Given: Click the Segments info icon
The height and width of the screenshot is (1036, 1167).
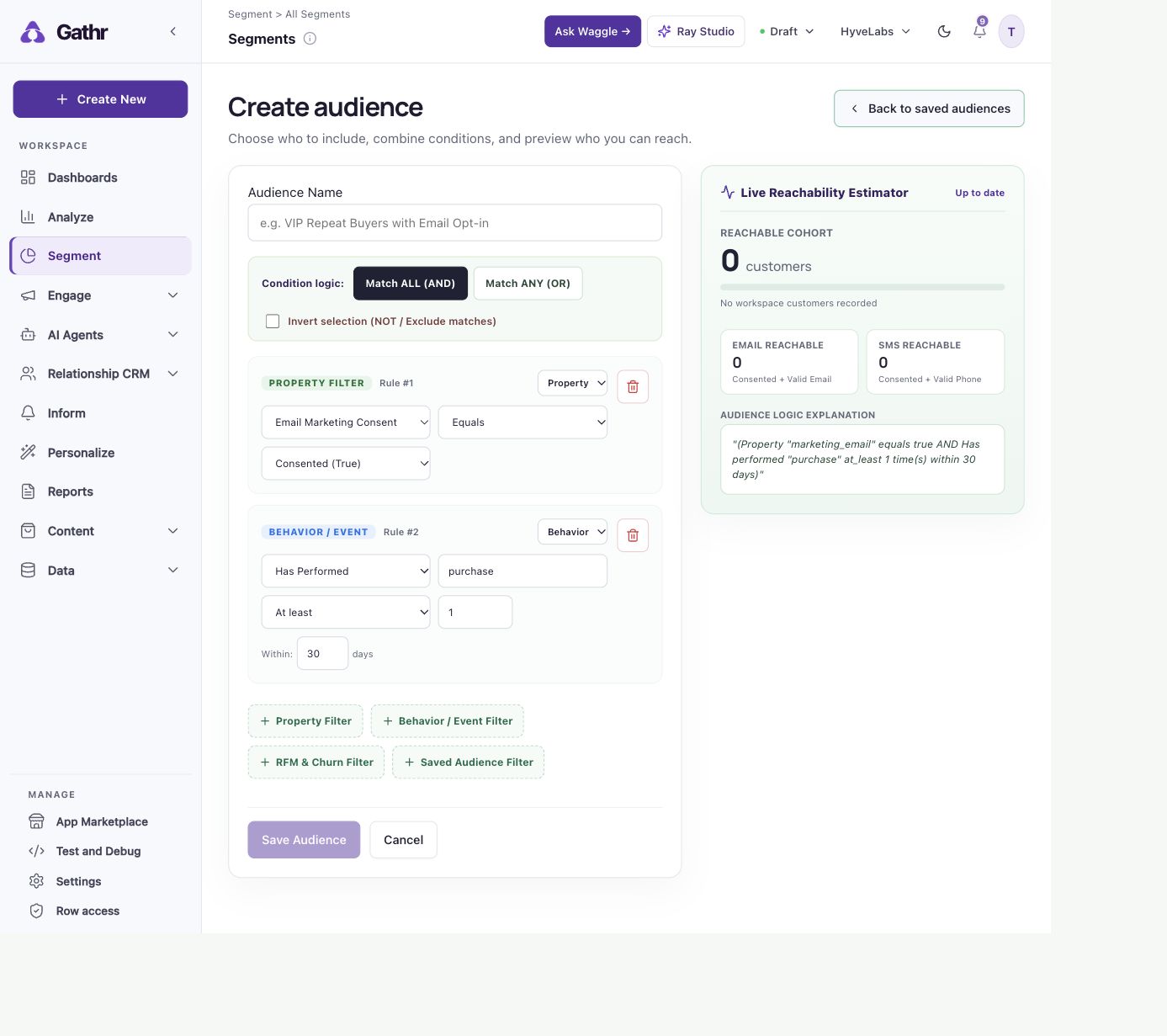Looking at the screenshot, I should click(x=310, y=39).
